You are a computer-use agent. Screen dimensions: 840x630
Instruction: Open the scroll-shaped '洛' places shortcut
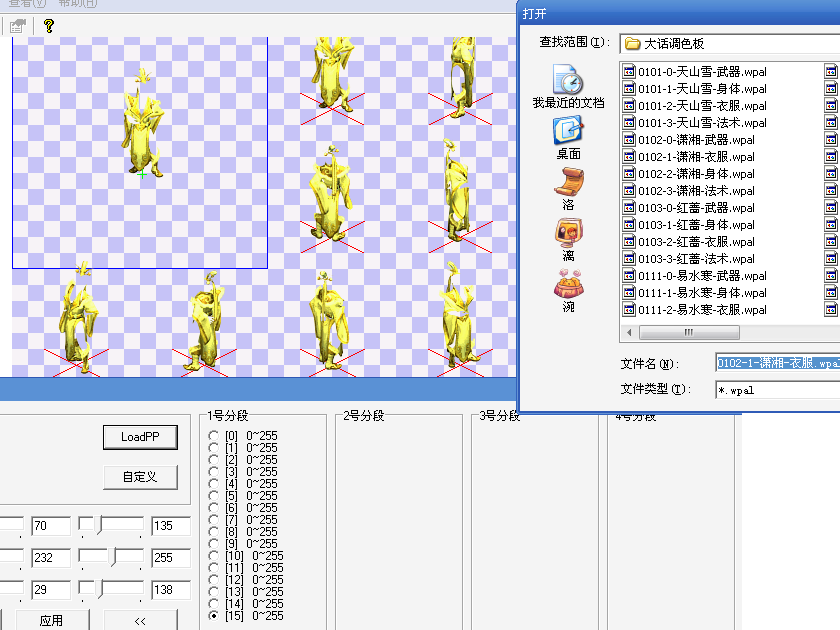(568, 189)
